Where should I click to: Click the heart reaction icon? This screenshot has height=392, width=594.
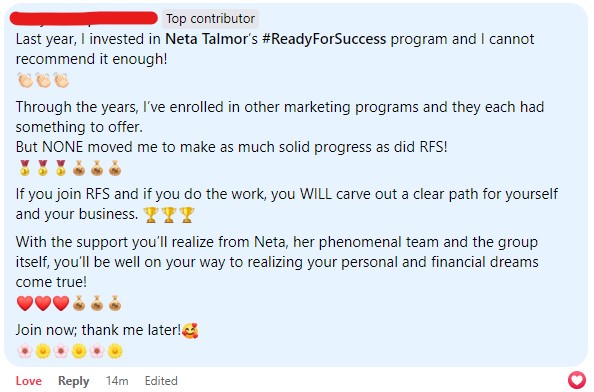click(x=577, y=380)
